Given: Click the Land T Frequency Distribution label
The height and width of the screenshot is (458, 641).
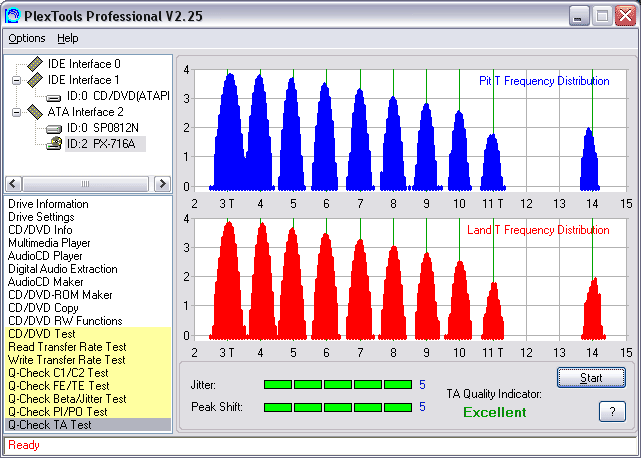Looking at the screenshot, I should click(538, 230).
